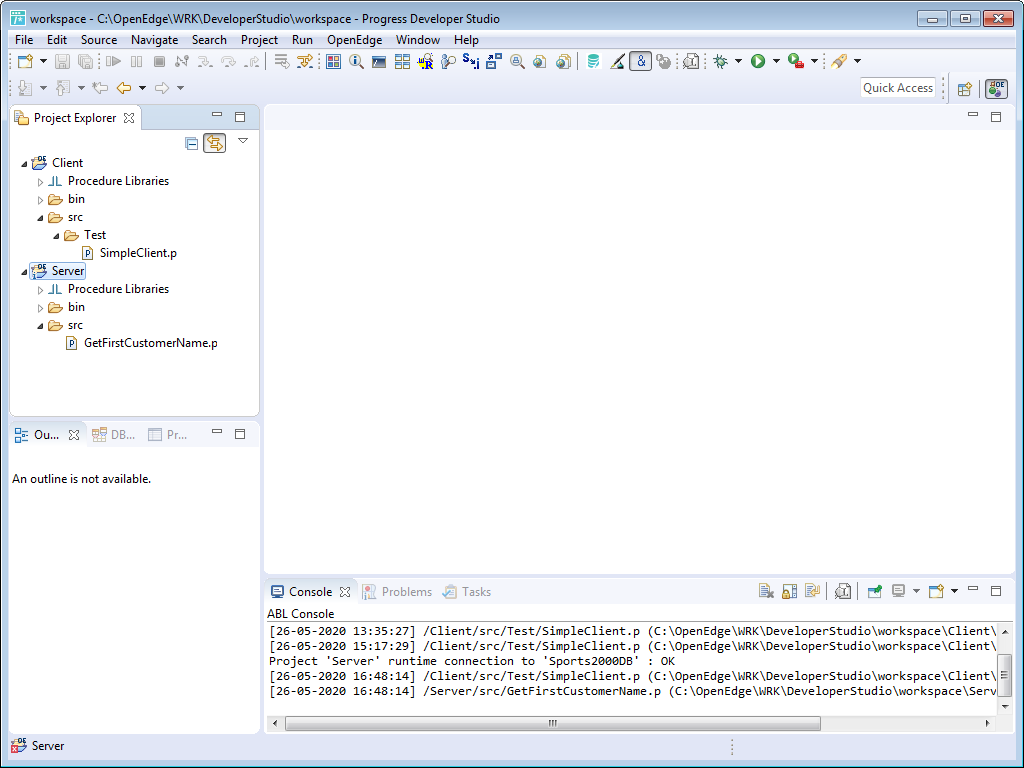Click the Clear Console icon
The height and width of the screenshot is (768, 1024).
[766, 592]
